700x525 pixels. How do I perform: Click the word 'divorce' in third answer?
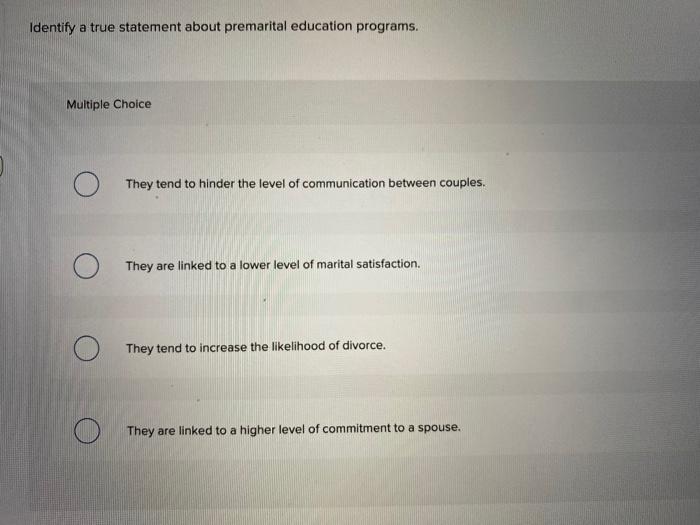(x=364, y=346)
